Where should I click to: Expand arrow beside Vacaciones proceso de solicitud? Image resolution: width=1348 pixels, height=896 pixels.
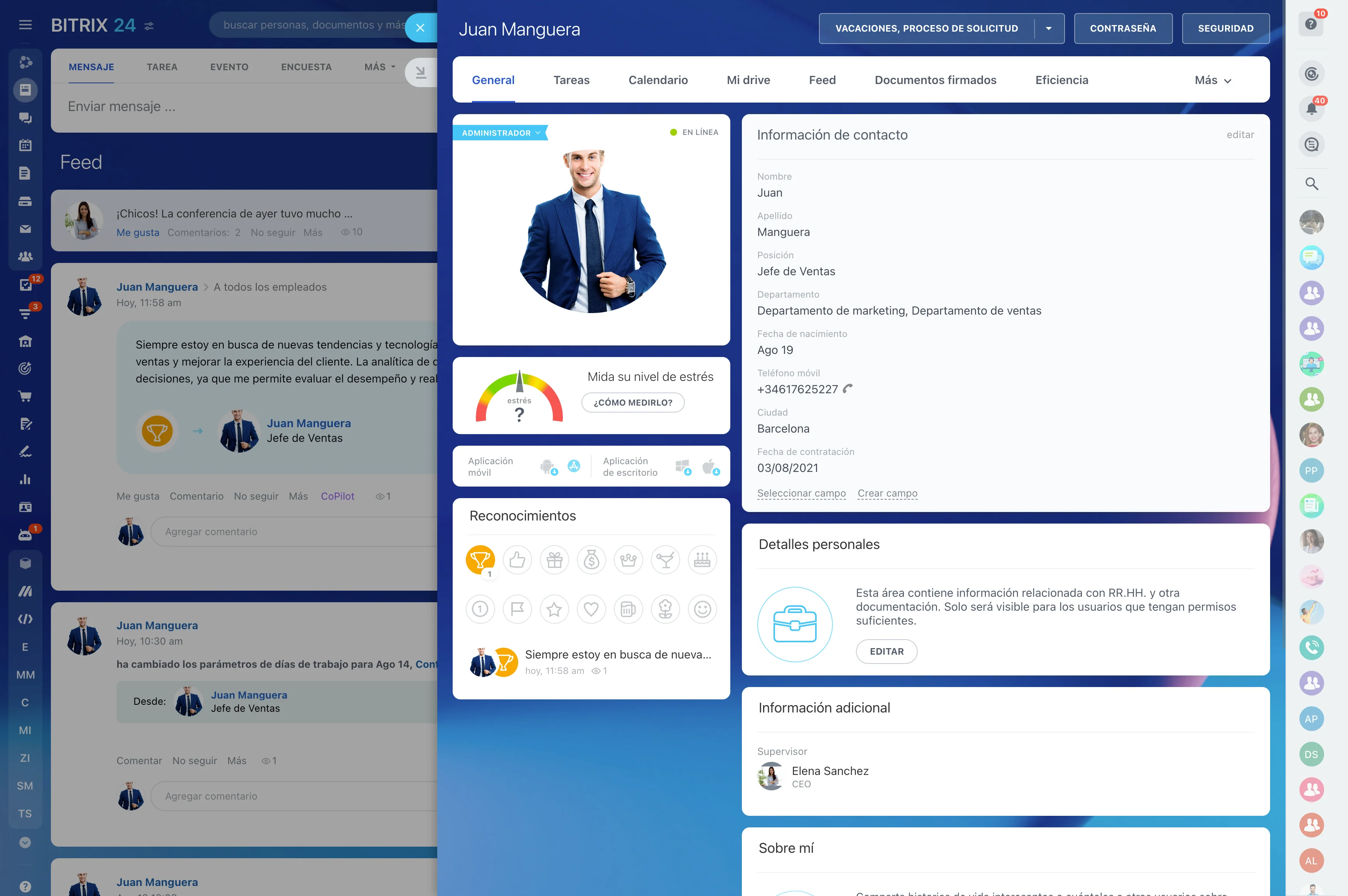(1048, 29)
